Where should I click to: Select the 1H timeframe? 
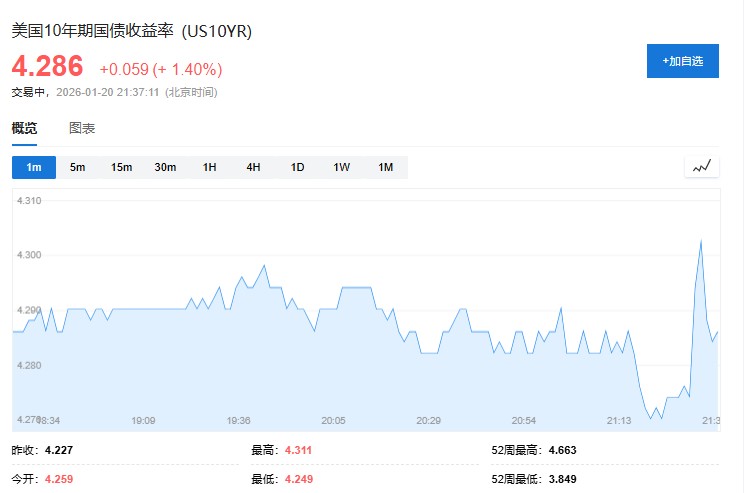coord(210,167)
